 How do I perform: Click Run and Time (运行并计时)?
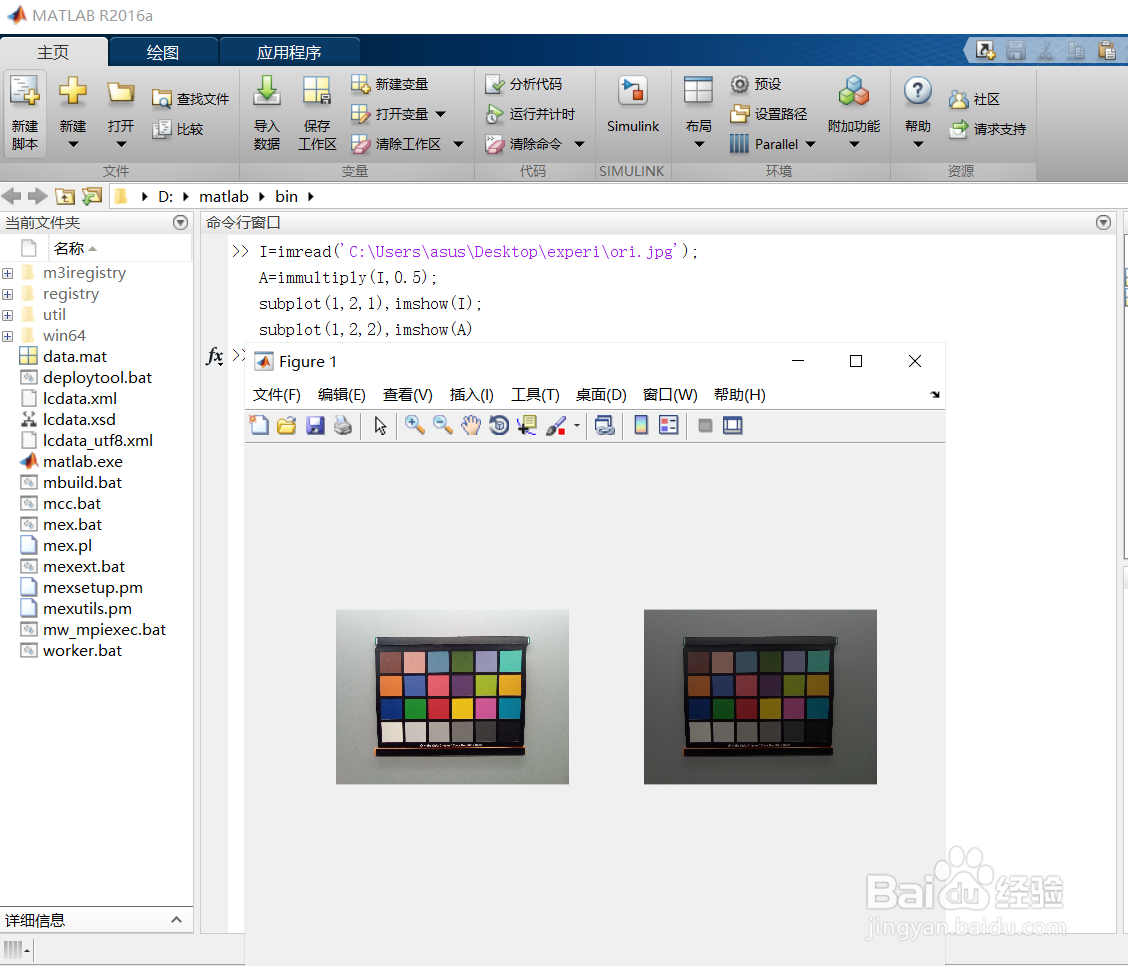tap(531, 114)
